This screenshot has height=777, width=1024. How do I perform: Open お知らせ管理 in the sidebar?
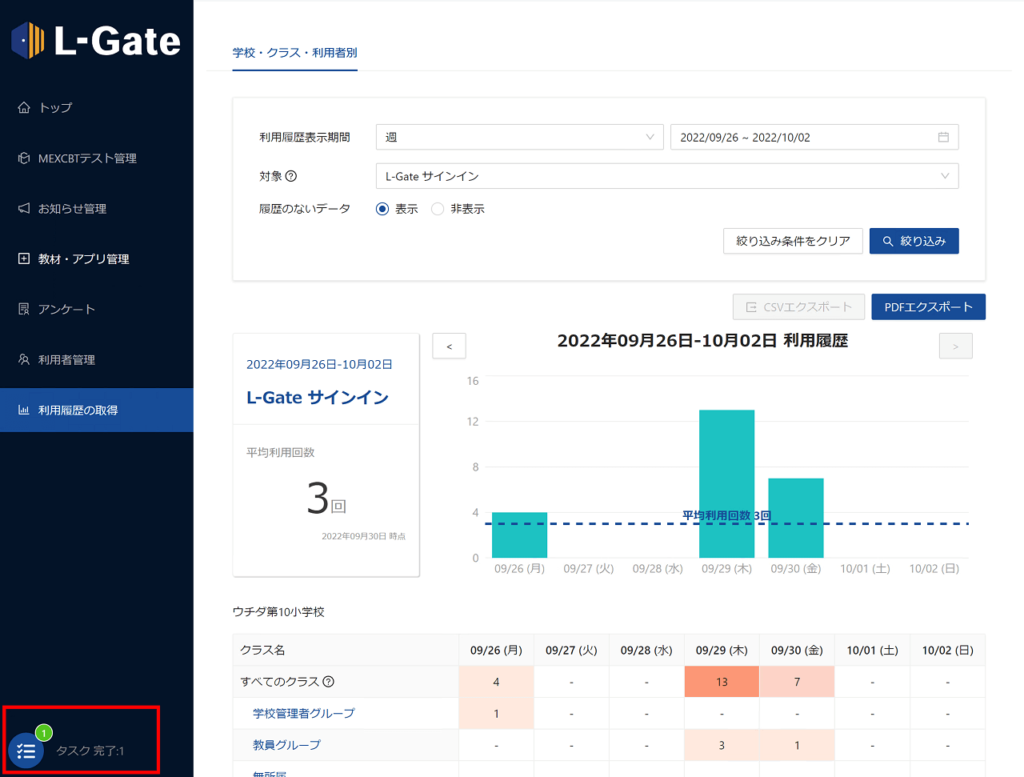[x=97, y=208]
